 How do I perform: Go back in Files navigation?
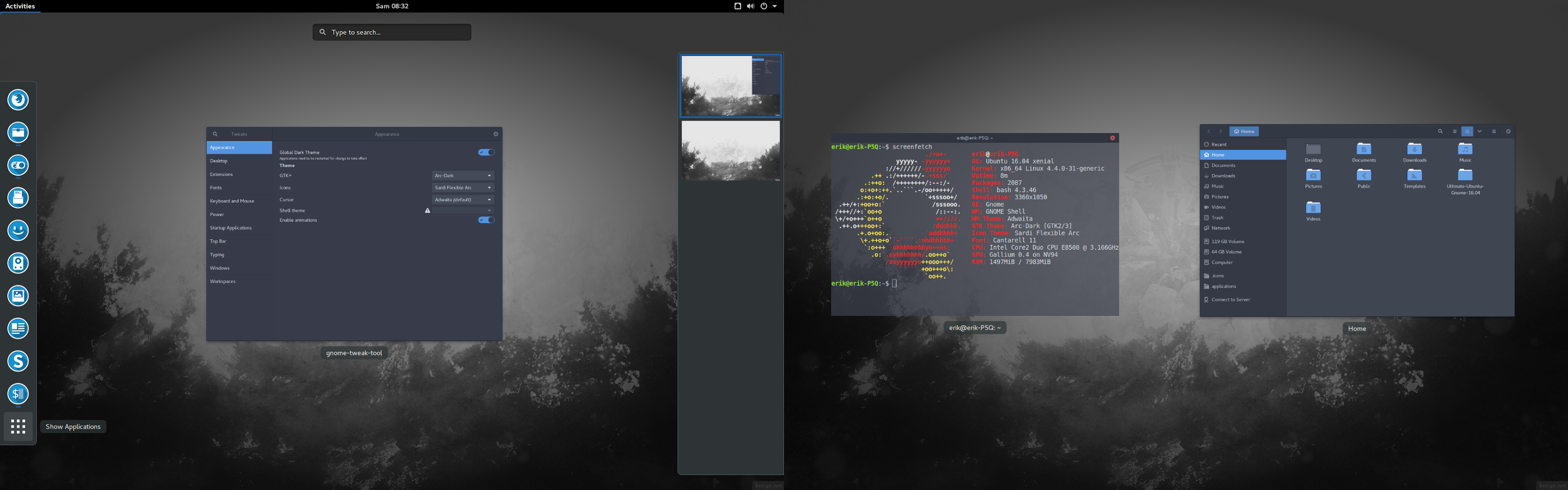(x=1209, y=132)
